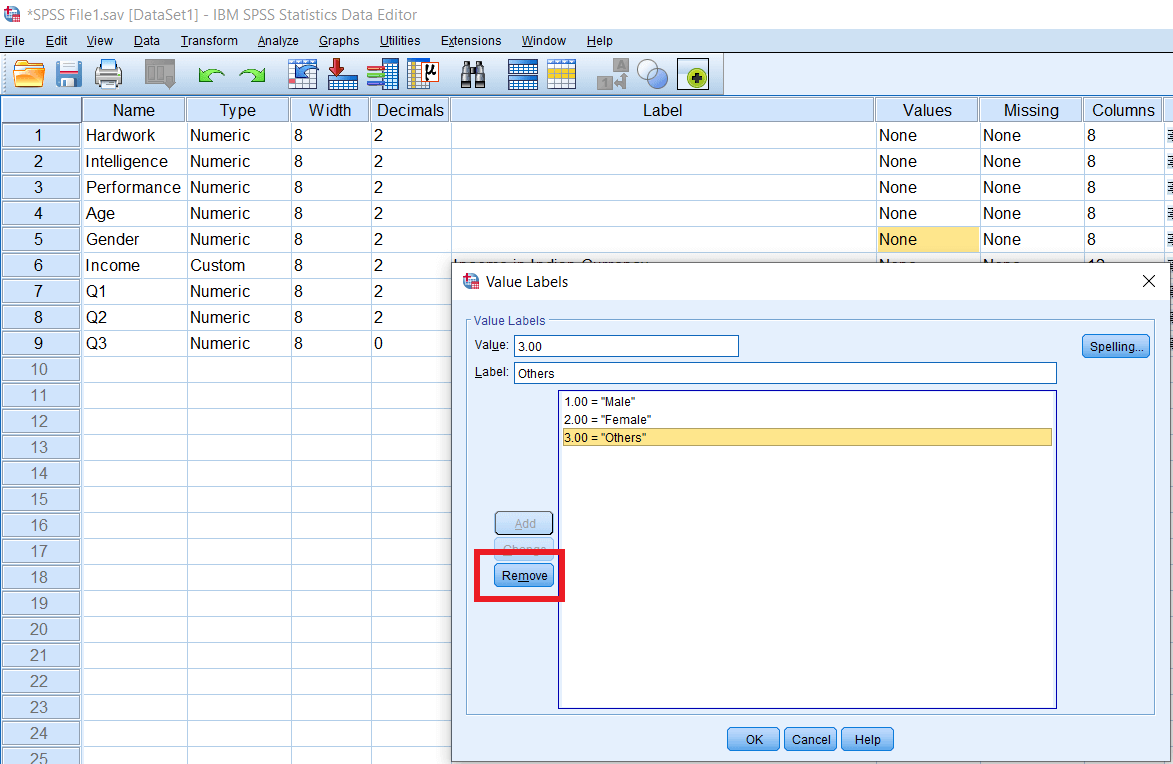Screen dimensions: 1173x764
Task: Open the Transform menu
Action: (208, 41)
